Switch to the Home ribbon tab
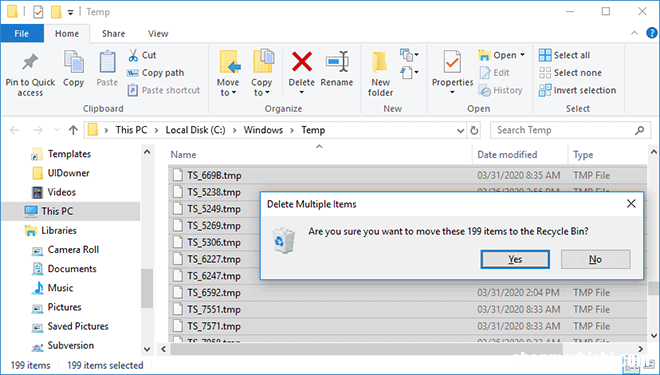 [67, 34]
